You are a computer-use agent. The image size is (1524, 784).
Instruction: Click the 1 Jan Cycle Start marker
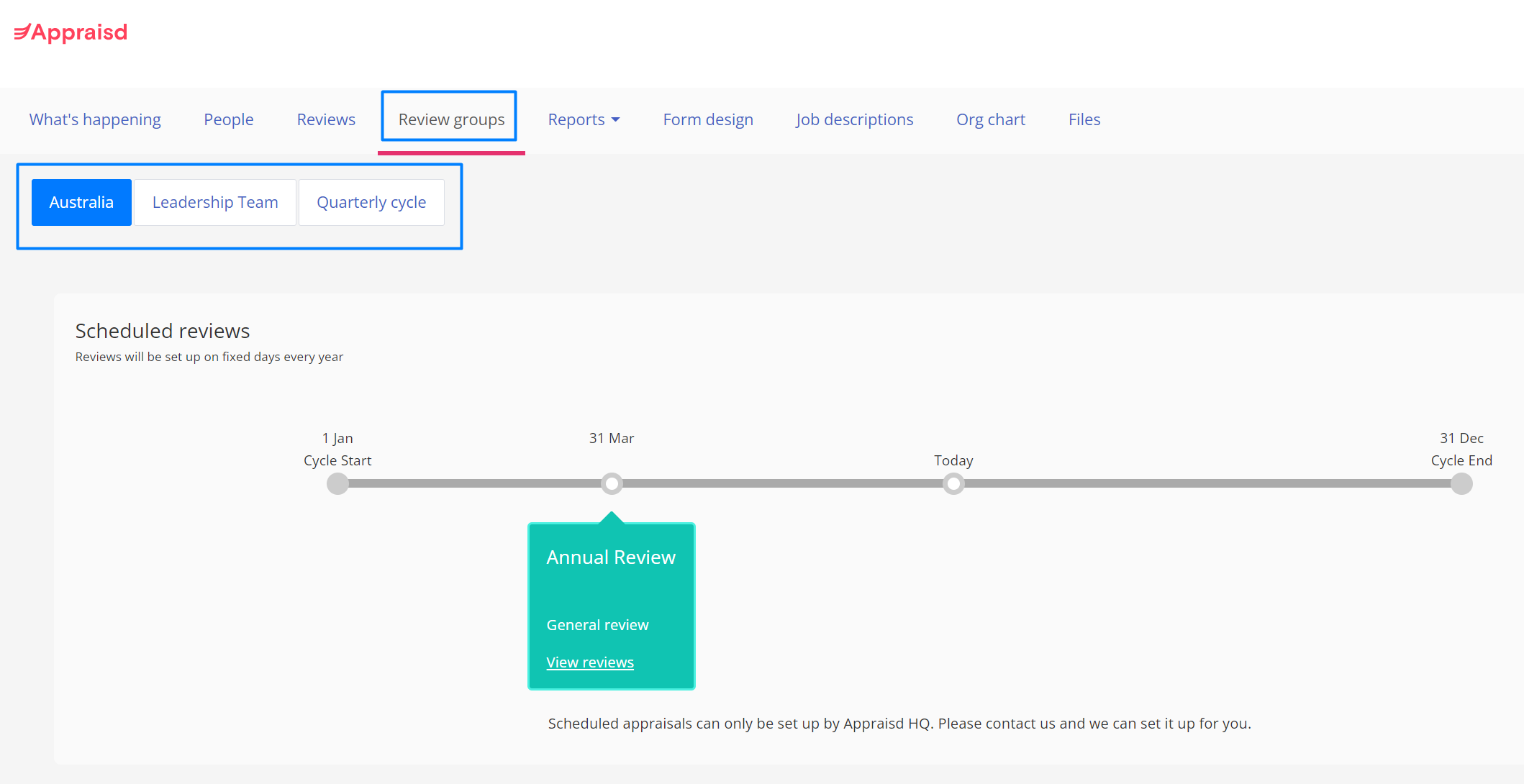click(x=337, y=483)
